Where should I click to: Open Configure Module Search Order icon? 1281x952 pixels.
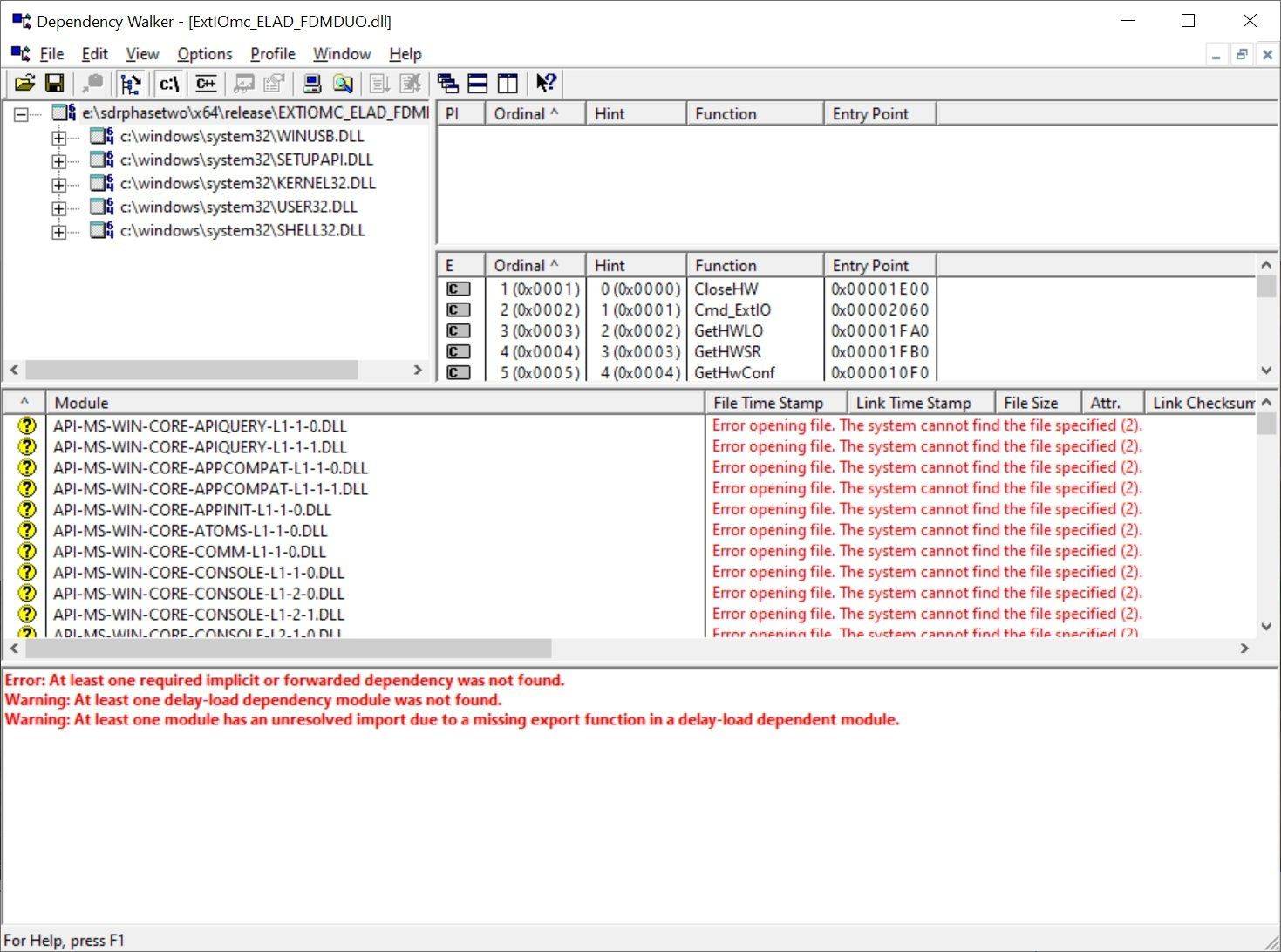coord(343,84)
